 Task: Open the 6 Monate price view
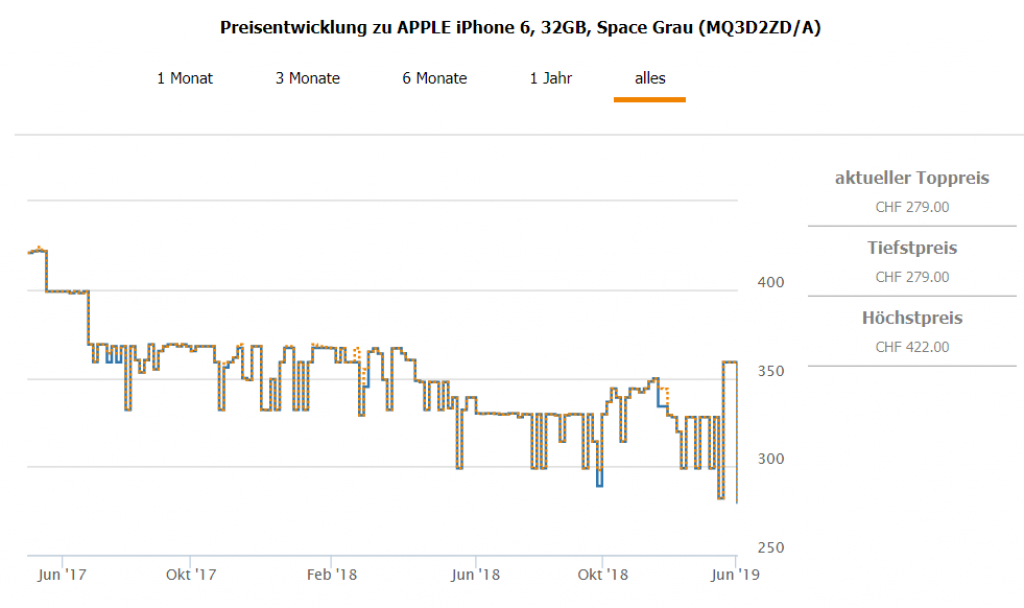pyautogui.click(x=435, y=78)
